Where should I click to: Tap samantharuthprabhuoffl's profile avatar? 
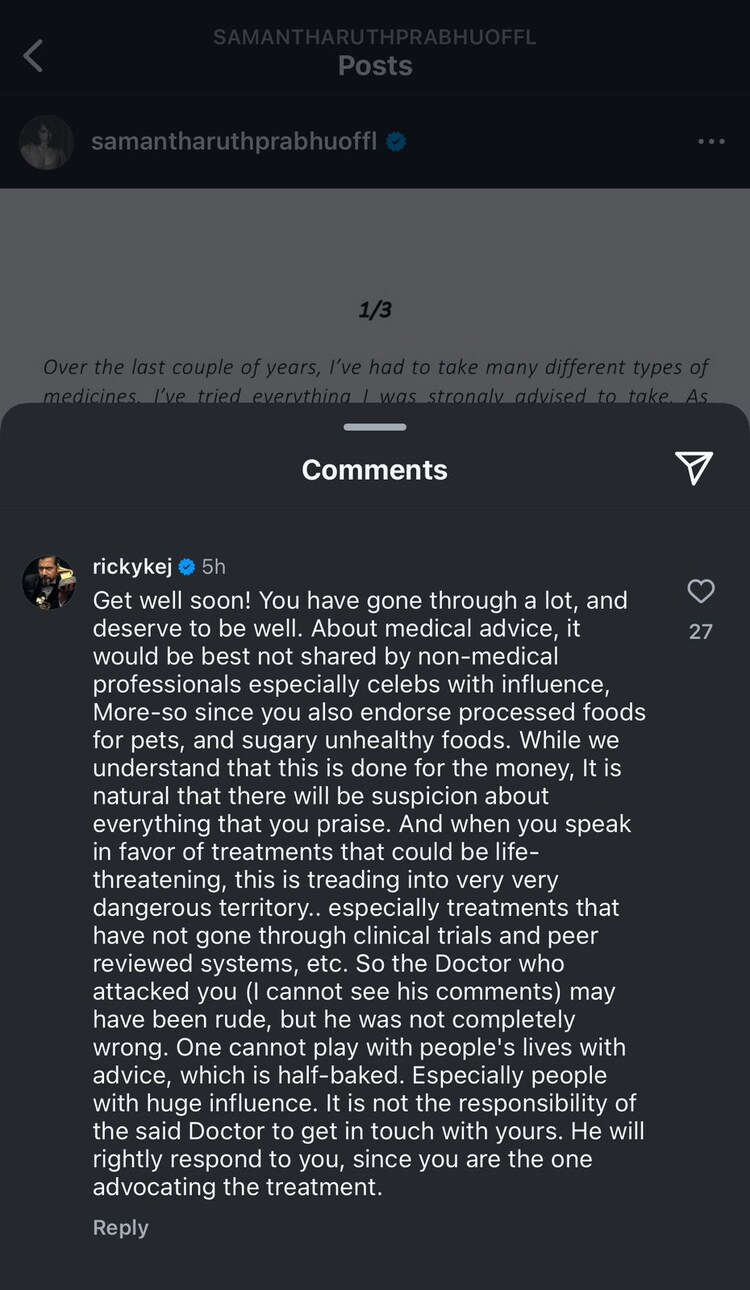(46, 142)
